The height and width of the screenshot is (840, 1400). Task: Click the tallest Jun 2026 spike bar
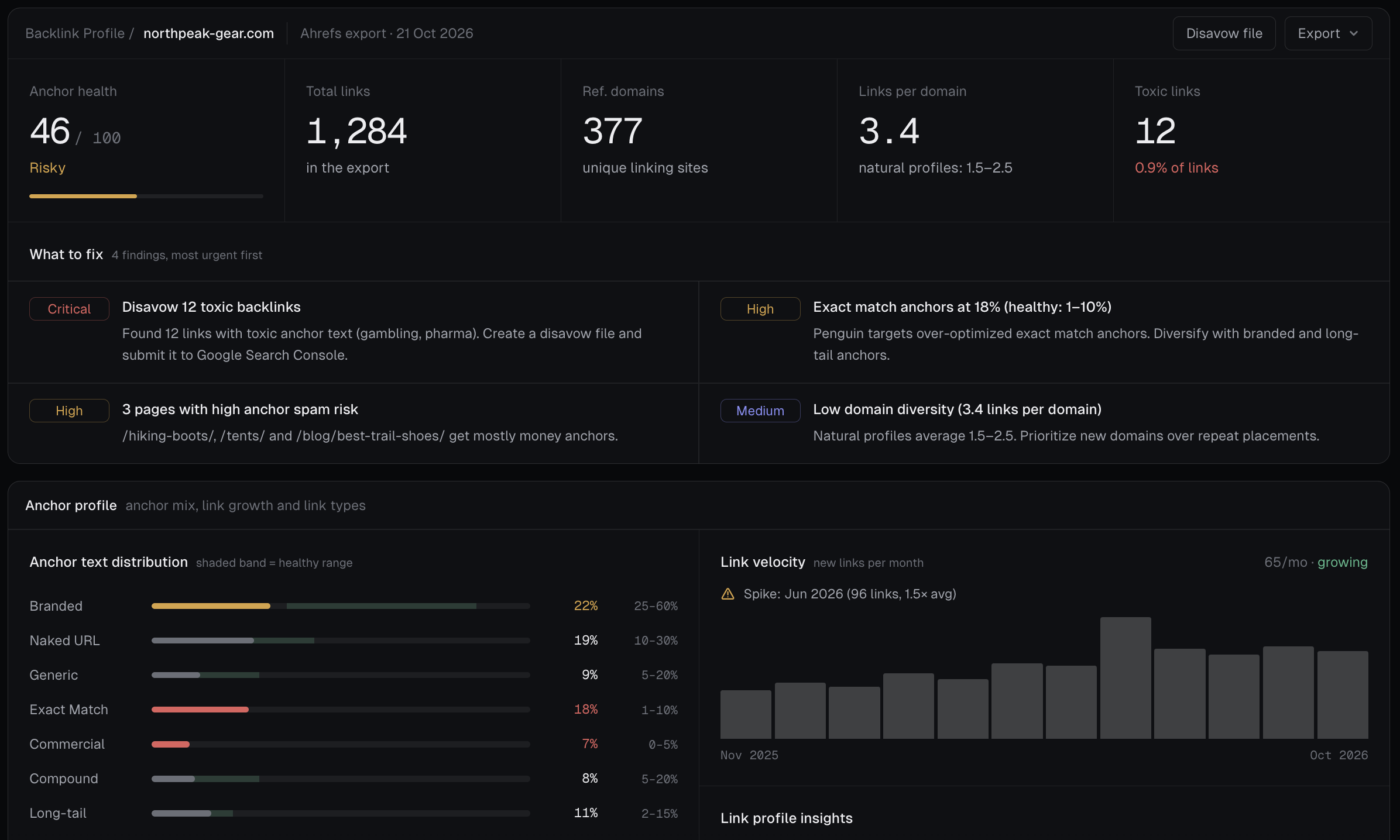coord(1126,678)
